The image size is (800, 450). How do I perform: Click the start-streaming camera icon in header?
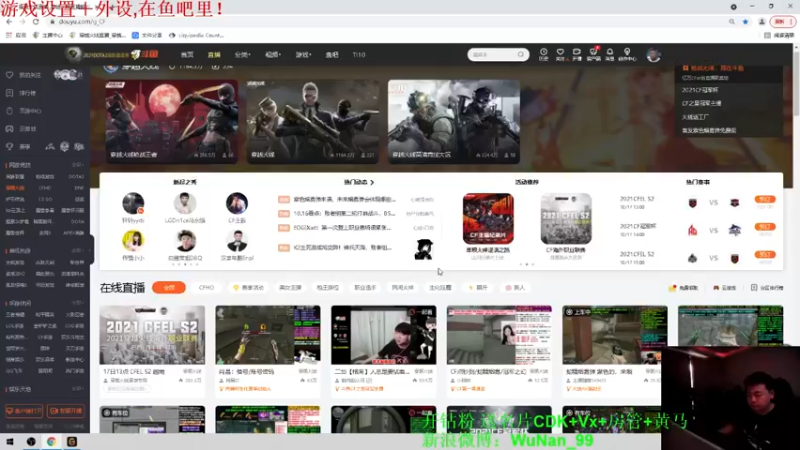(x=577, y=54)
